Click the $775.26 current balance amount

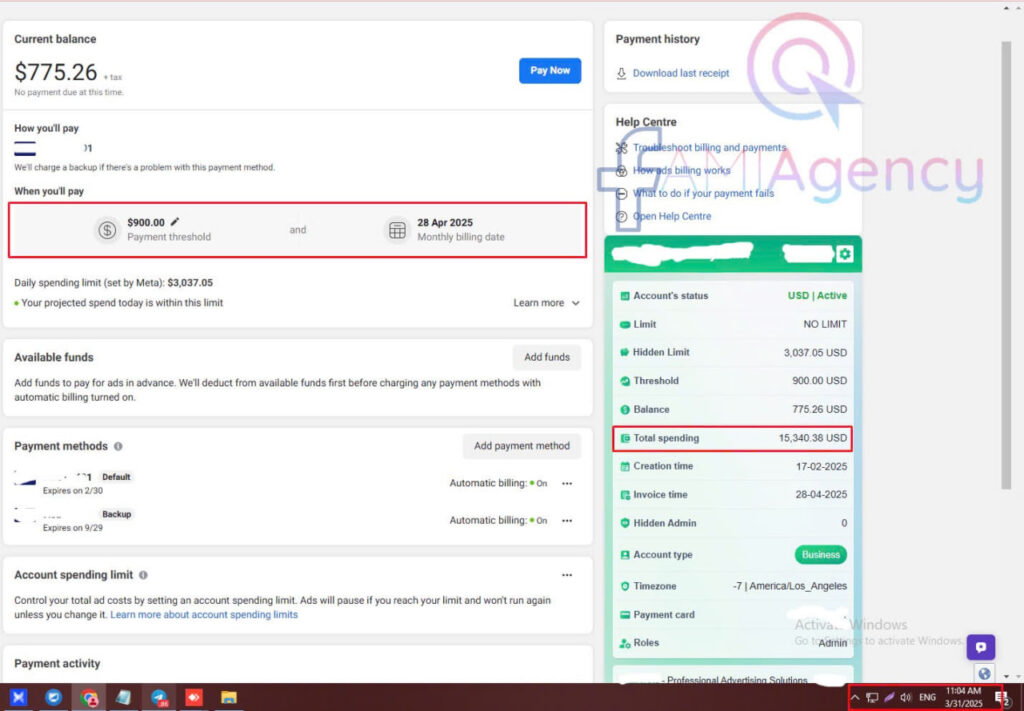pyautogui.click(x=56, y=72)
